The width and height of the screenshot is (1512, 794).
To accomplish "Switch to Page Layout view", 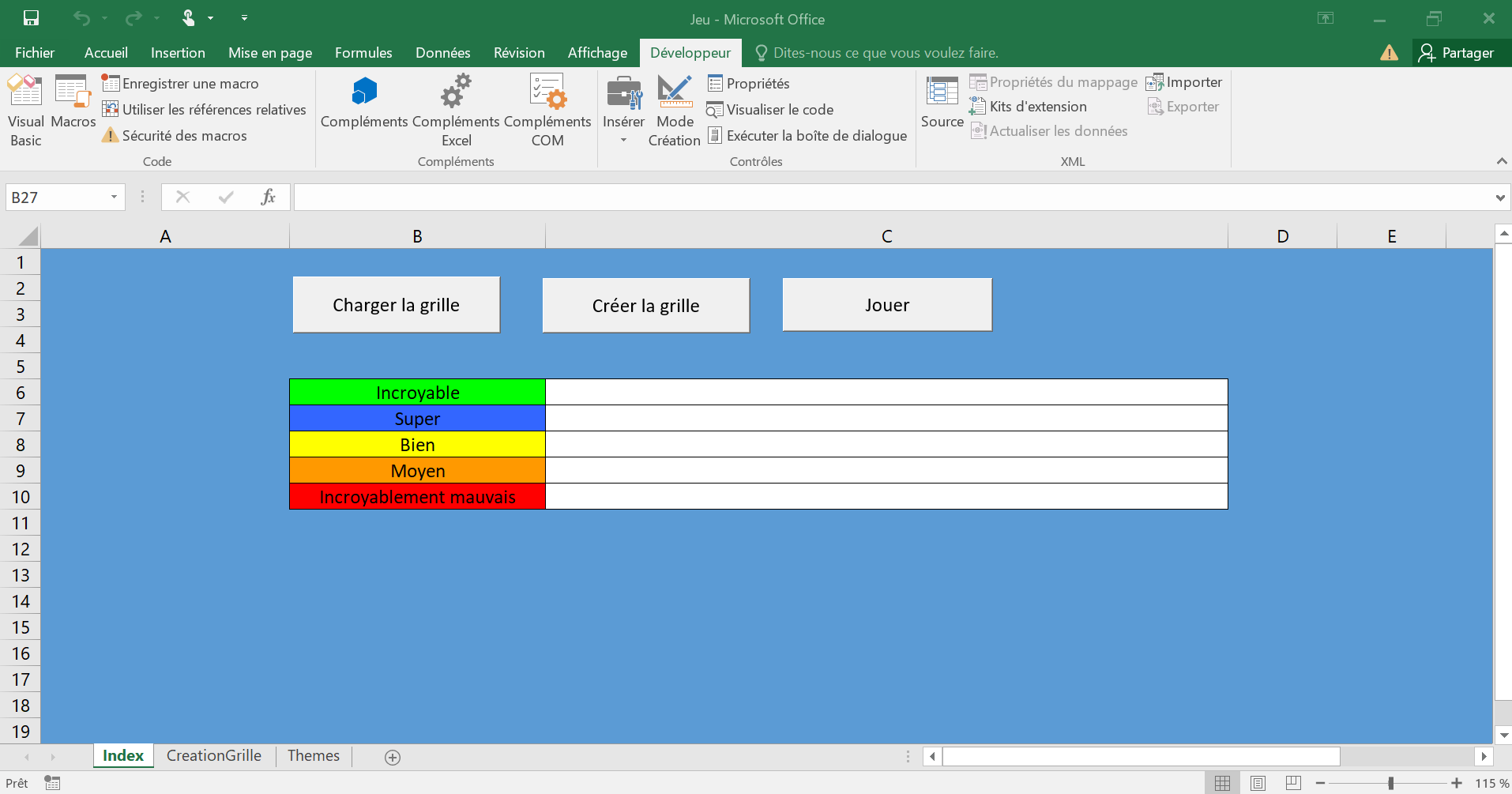I will 1258,783.
